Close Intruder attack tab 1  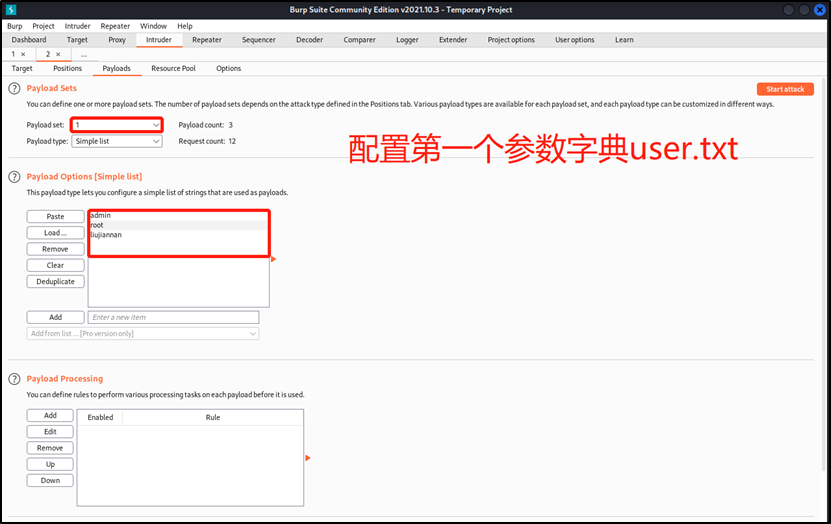[23, 54]
